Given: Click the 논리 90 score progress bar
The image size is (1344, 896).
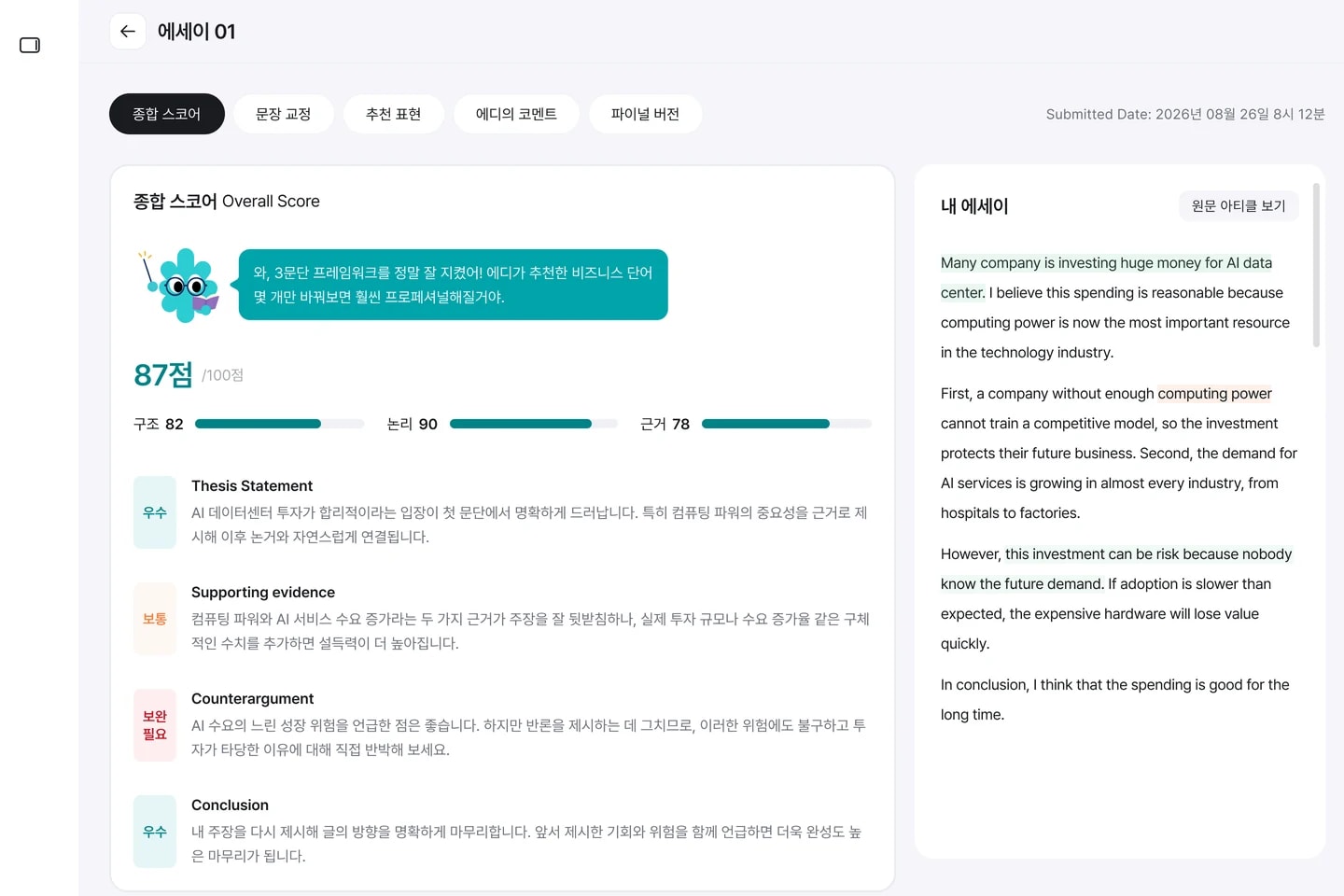Looking at the screenshot, I should [x=534, y=424].
